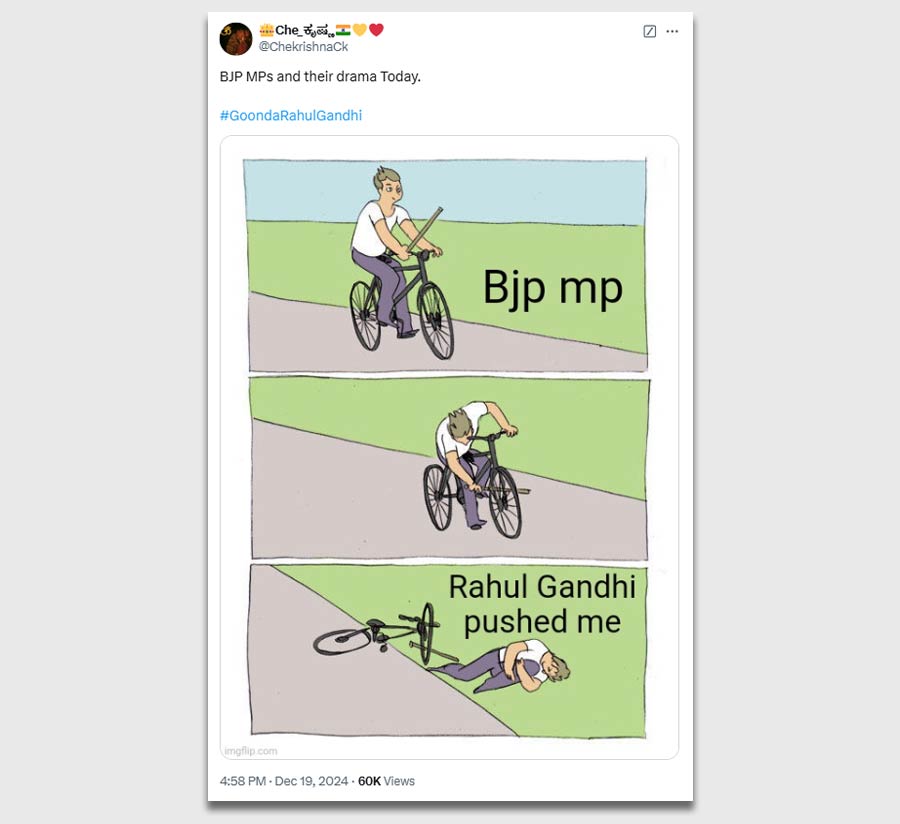Click the yellow heart emoji in the display name
The width and height of the screenshot is (900, 824).
(x=360, y=30)
